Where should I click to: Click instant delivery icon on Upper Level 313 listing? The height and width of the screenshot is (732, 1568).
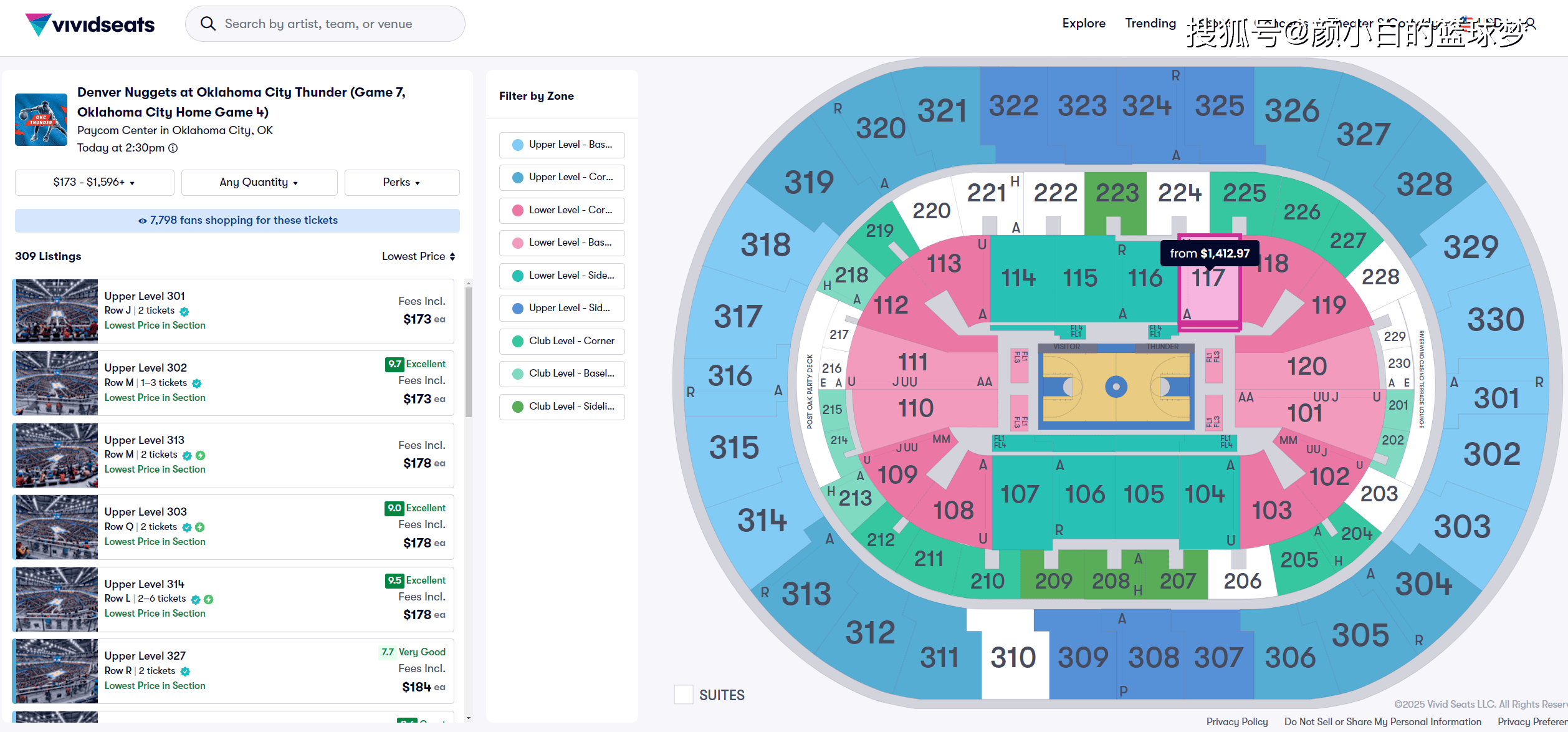coord(200,455)
